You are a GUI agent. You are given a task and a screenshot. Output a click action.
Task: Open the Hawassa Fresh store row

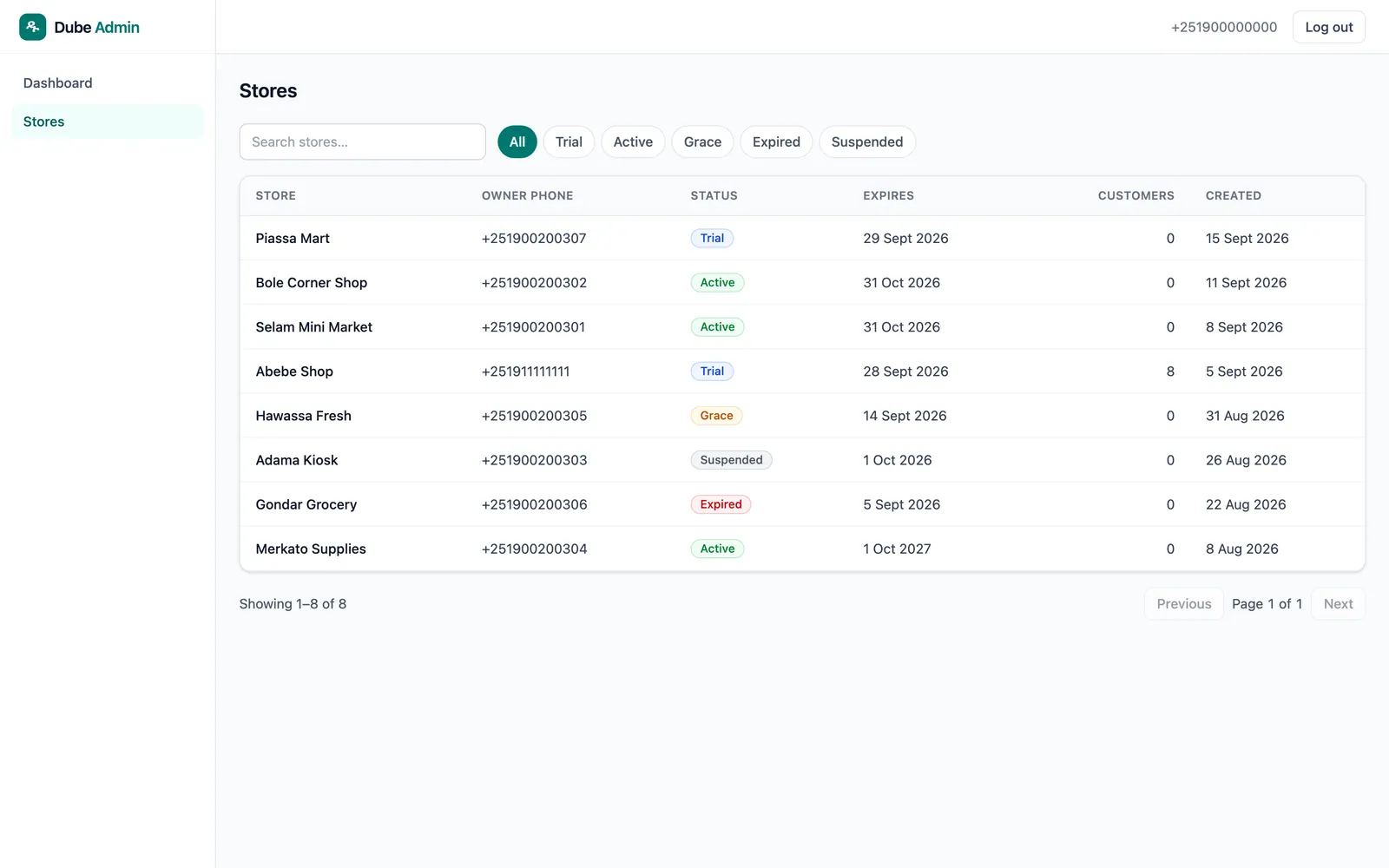802,415
